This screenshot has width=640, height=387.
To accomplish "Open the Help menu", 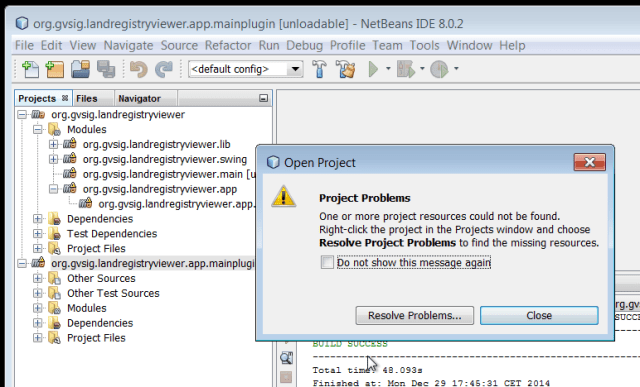I will click(x=512, y=45).
